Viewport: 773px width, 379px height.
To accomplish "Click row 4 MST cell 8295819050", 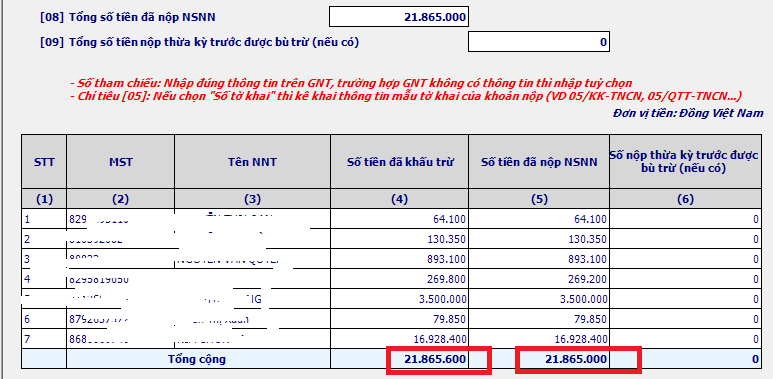I will [121, 279].
